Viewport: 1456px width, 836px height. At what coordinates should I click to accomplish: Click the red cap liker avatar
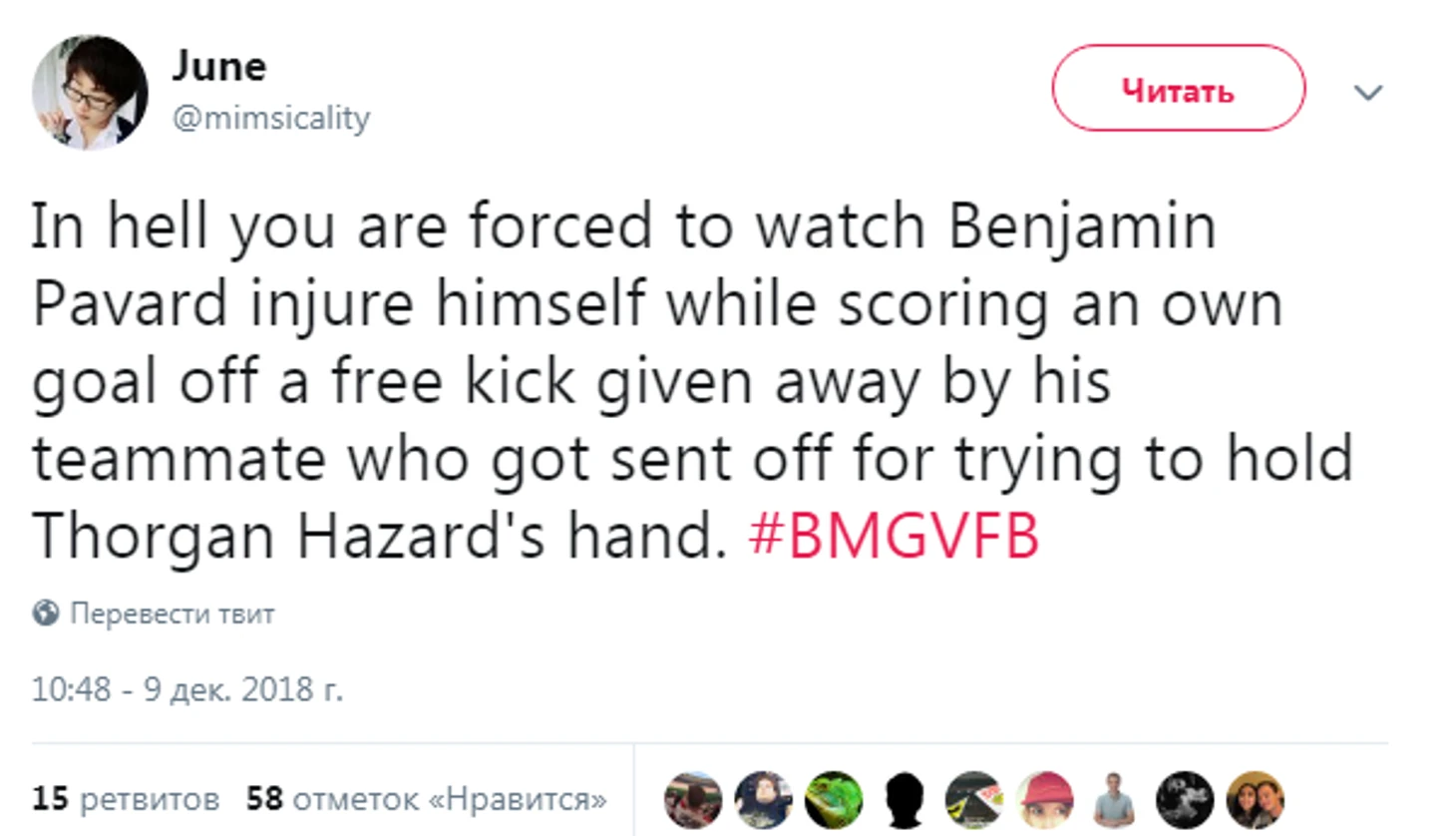click(x=1045, y=799)
